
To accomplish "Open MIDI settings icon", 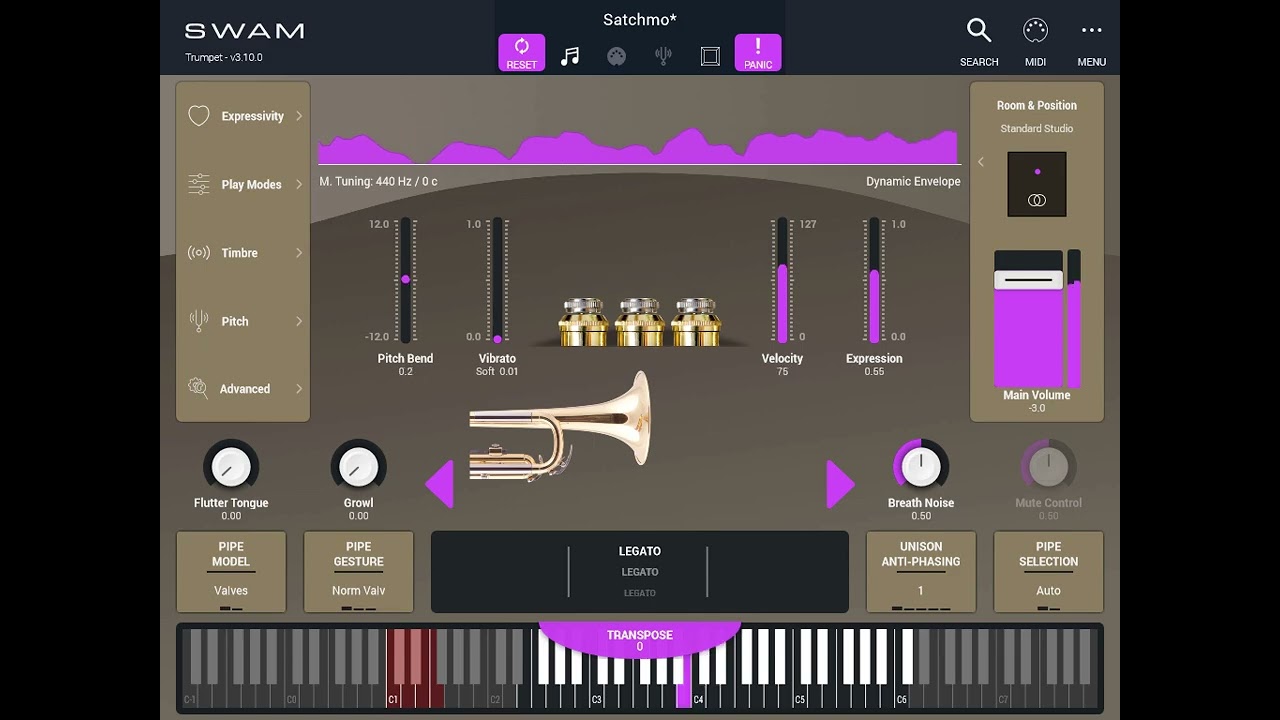I will 1035,31.
